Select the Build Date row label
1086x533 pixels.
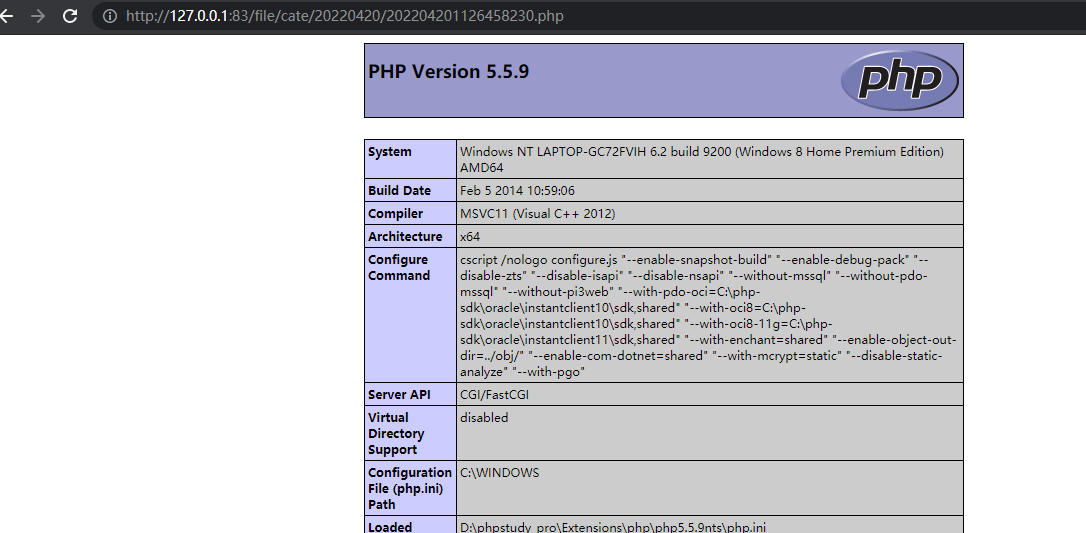coord(399,190)
